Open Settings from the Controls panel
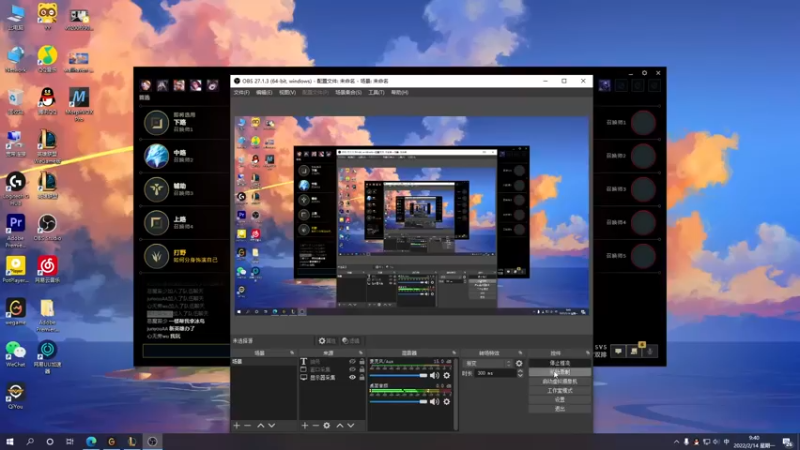 pos(560,399)
